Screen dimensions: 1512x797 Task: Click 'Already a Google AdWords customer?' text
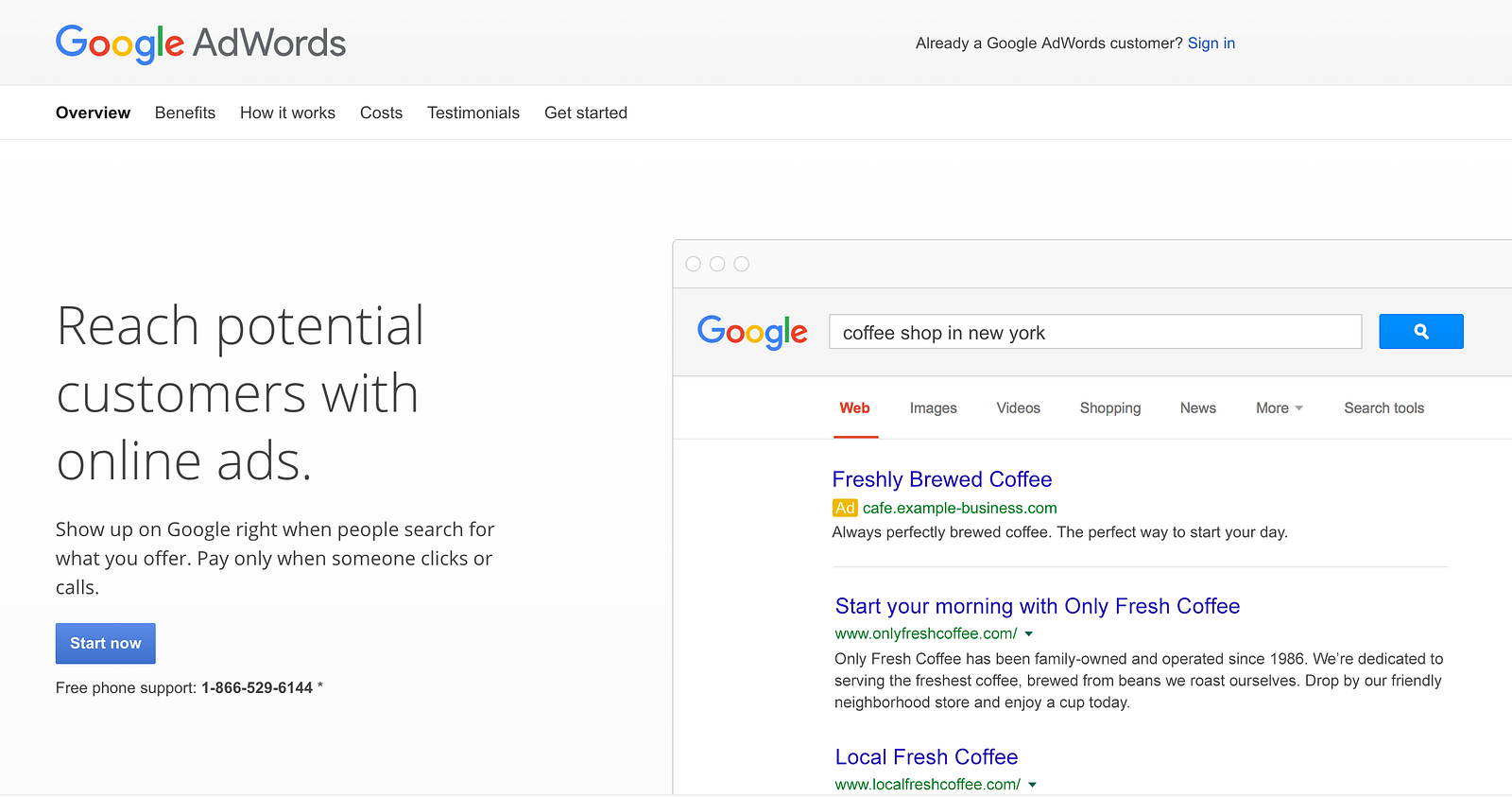coord(1049,43)
